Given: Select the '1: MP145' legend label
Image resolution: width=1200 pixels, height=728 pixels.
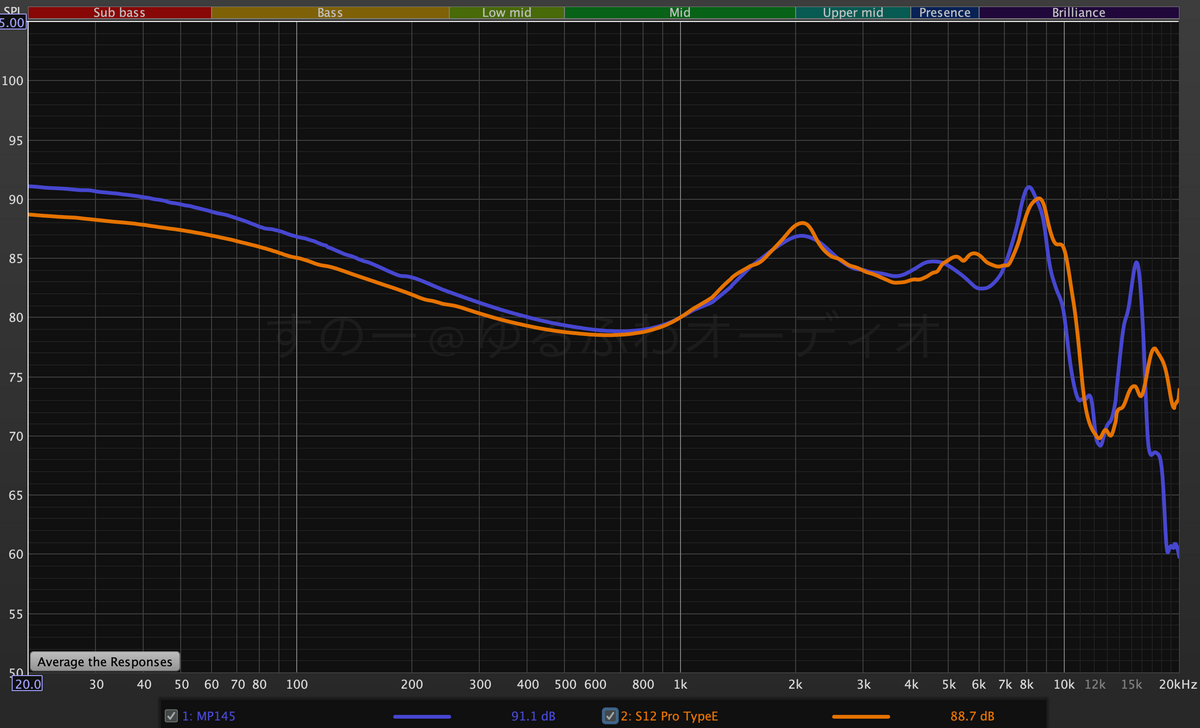Looking at the screenshot, I should [x=209, y=716].
